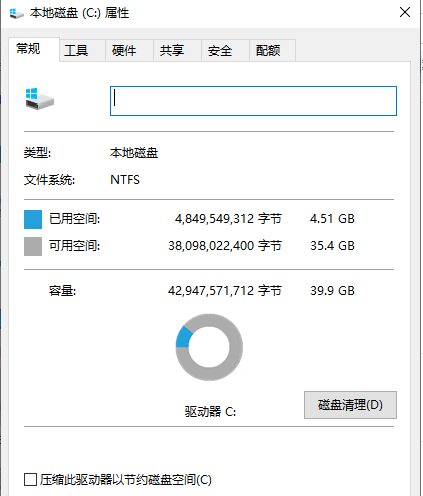Open the 安全 tab
Viewport: 423px width, 496px height.
point(225,51)
